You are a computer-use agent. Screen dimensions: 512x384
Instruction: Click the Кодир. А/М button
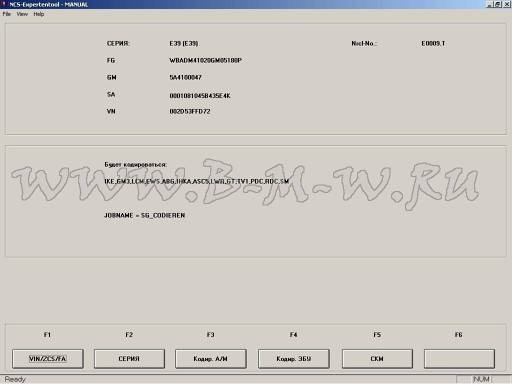tap(211, 359)
